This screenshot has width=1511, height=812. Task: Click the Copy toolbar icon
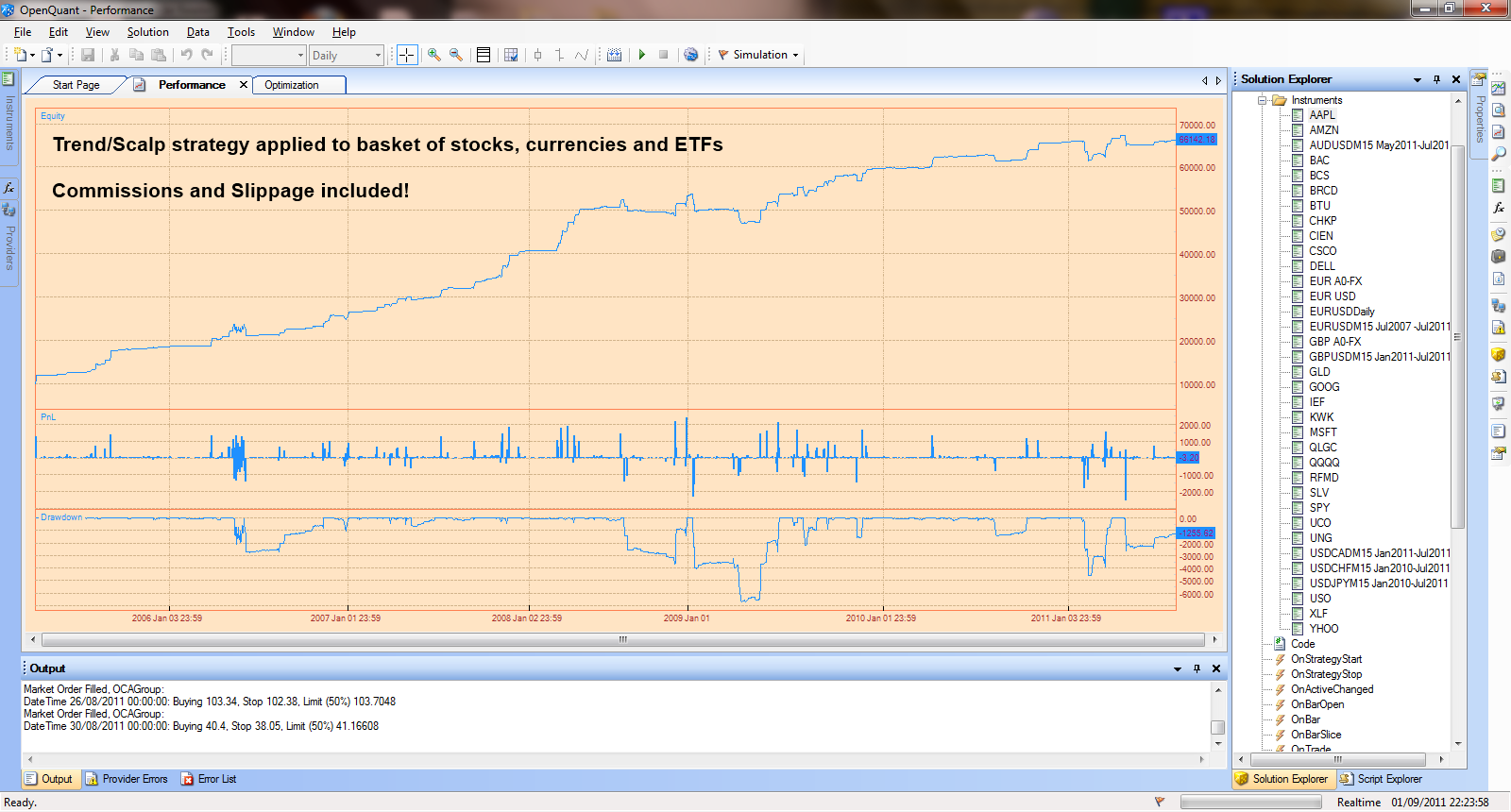137,55
